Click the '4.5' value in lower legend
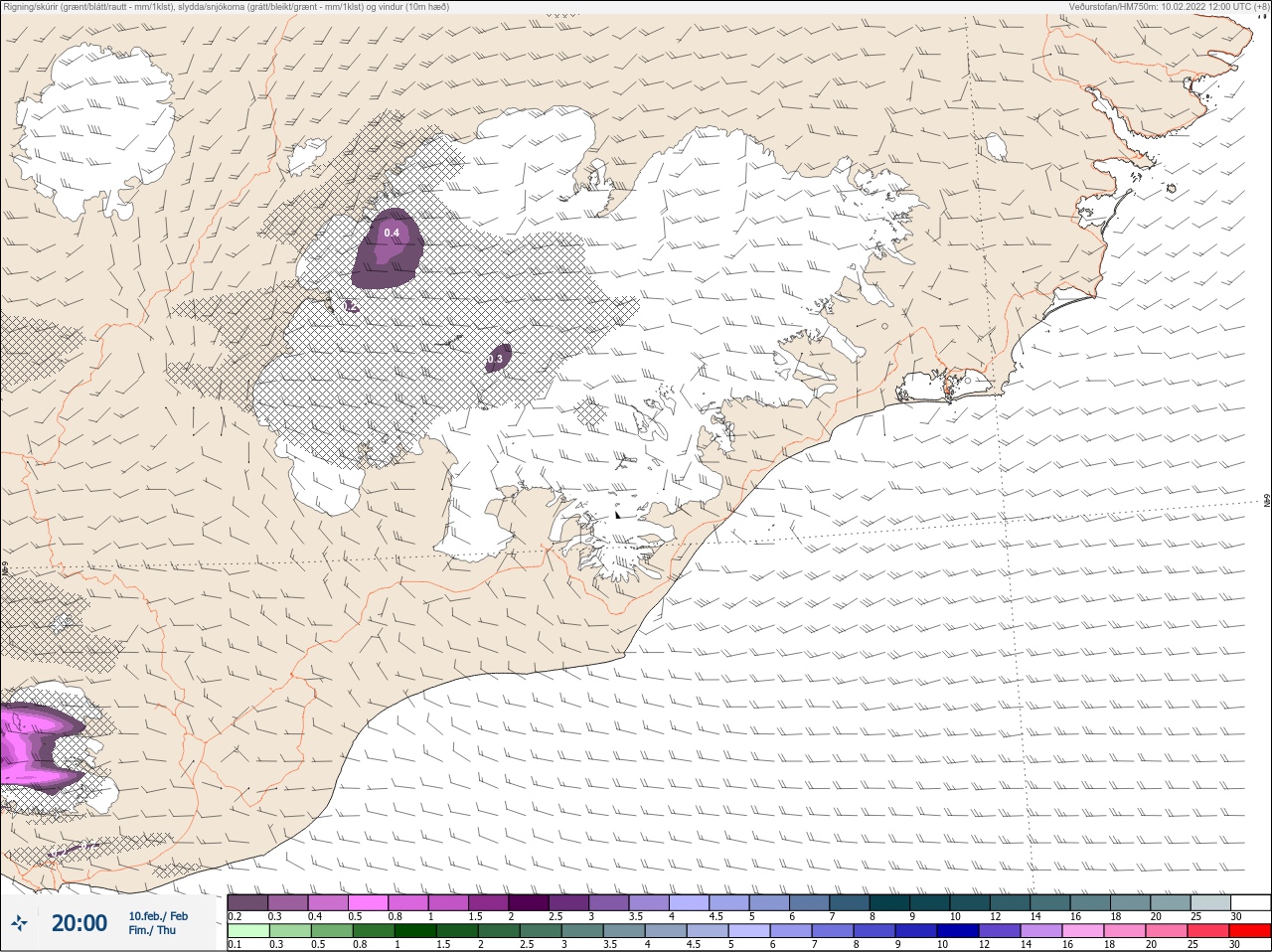 click(694, 943)
